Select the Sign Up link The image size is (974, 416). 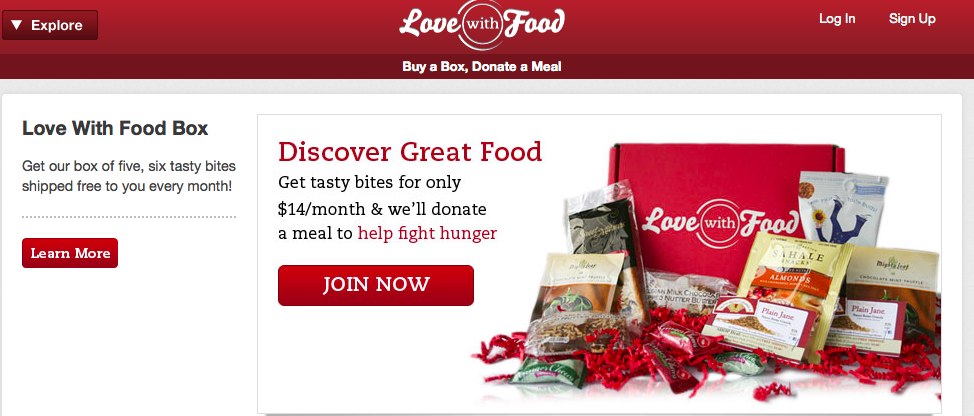[912, 19]
